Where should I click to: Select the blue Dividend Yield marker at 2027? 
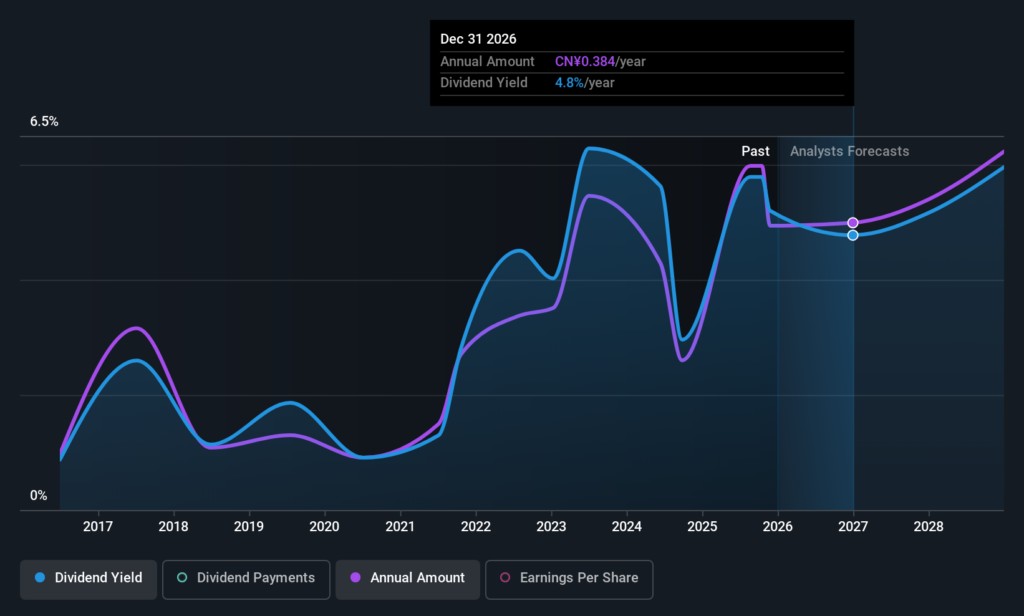(x=853, y=235)
